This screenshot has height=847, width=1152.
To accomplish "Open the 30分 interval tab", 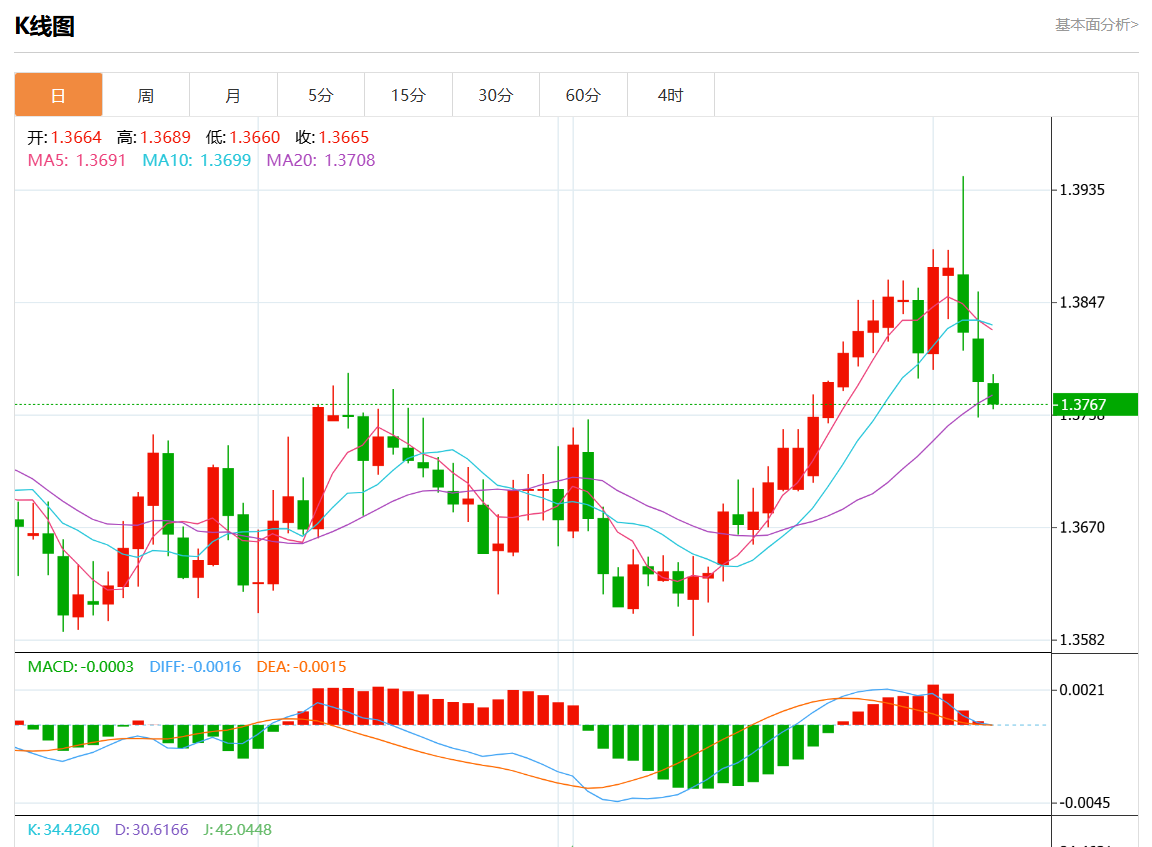I will 496,95.
